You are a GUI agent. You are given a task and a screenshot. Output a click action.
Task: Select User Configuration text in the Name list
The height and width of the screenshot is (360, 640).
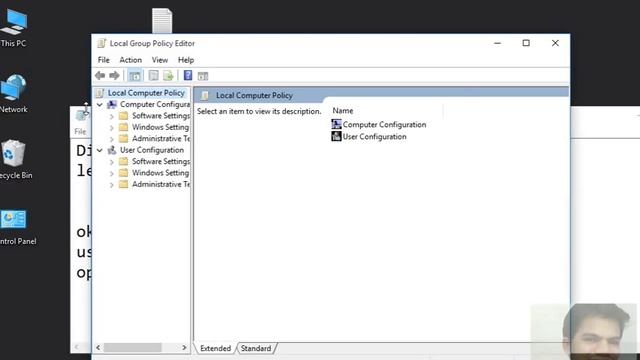pyautogui.click(x=375, y=137)
